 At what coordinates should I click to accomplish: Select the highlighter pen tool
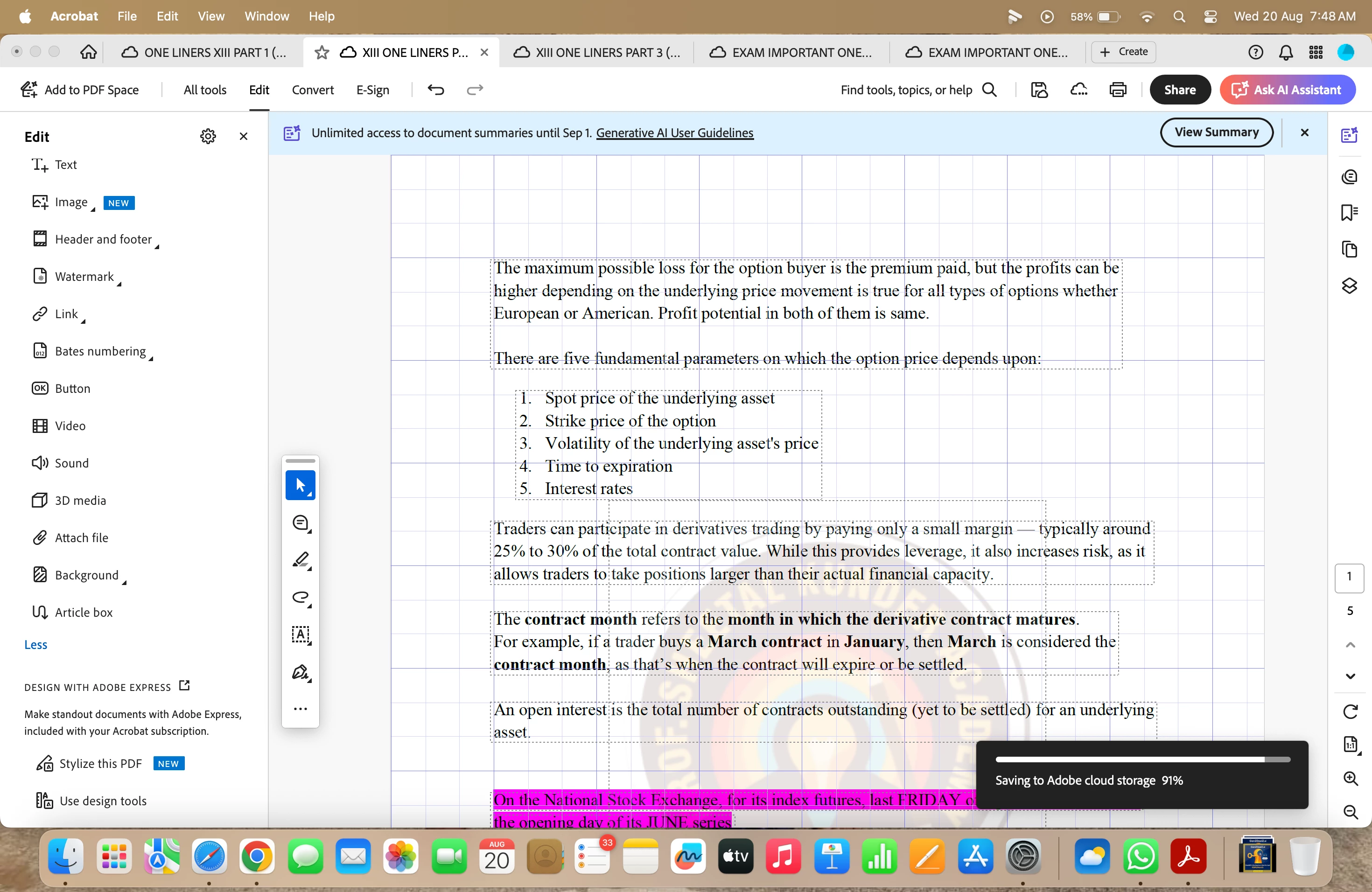click(x=301, y=559)
